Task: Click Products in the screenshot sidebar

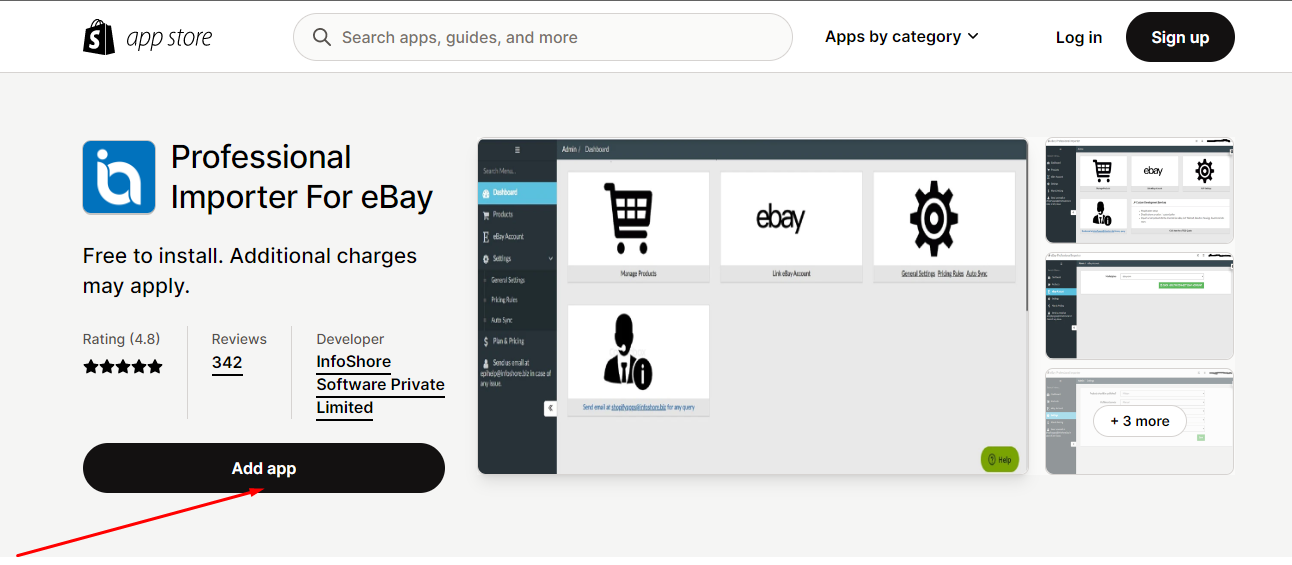Action: pyautogui.click(x=517, y=214)
